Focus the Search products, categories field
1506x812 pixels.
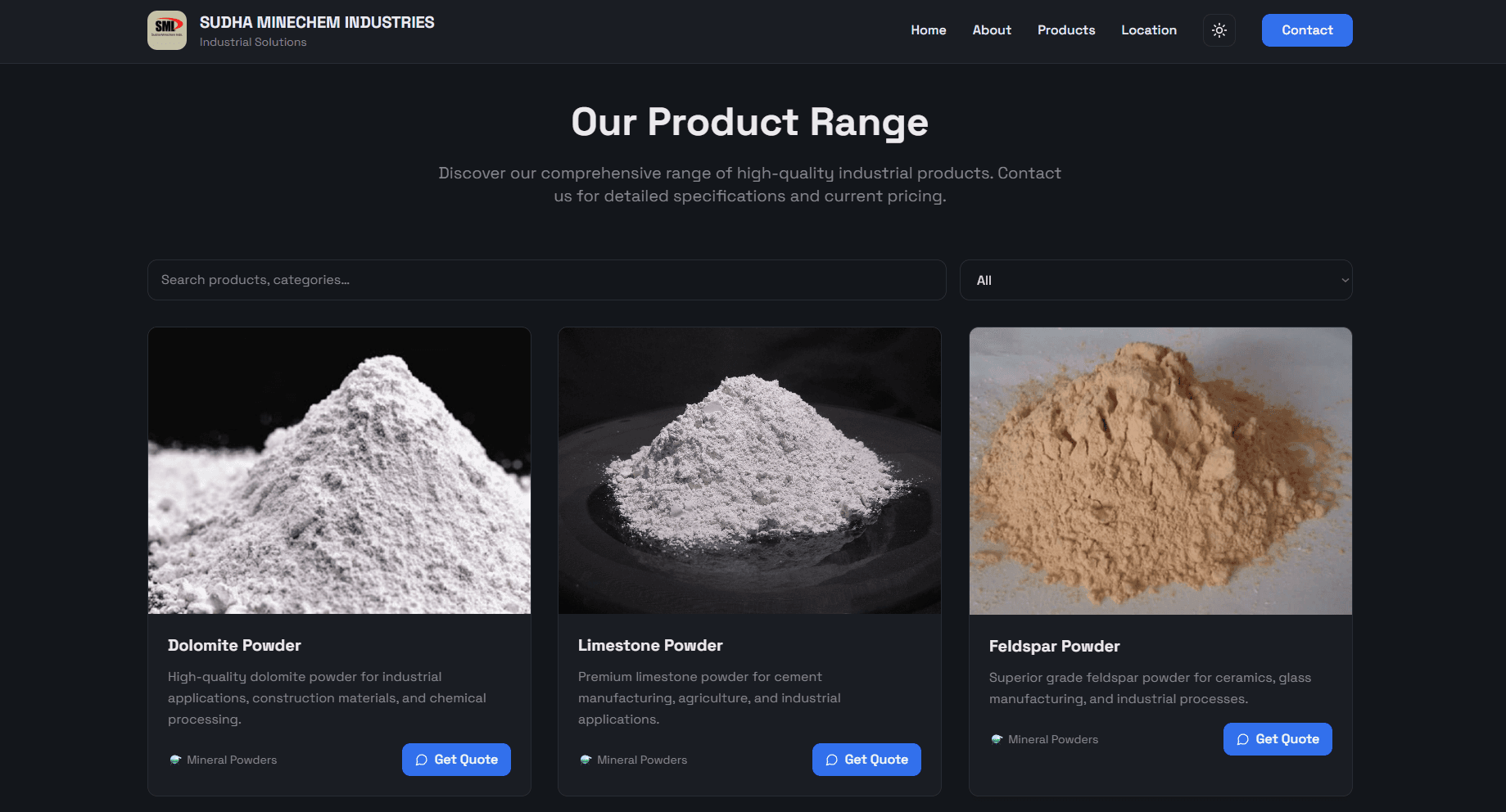tap(547, 280)
